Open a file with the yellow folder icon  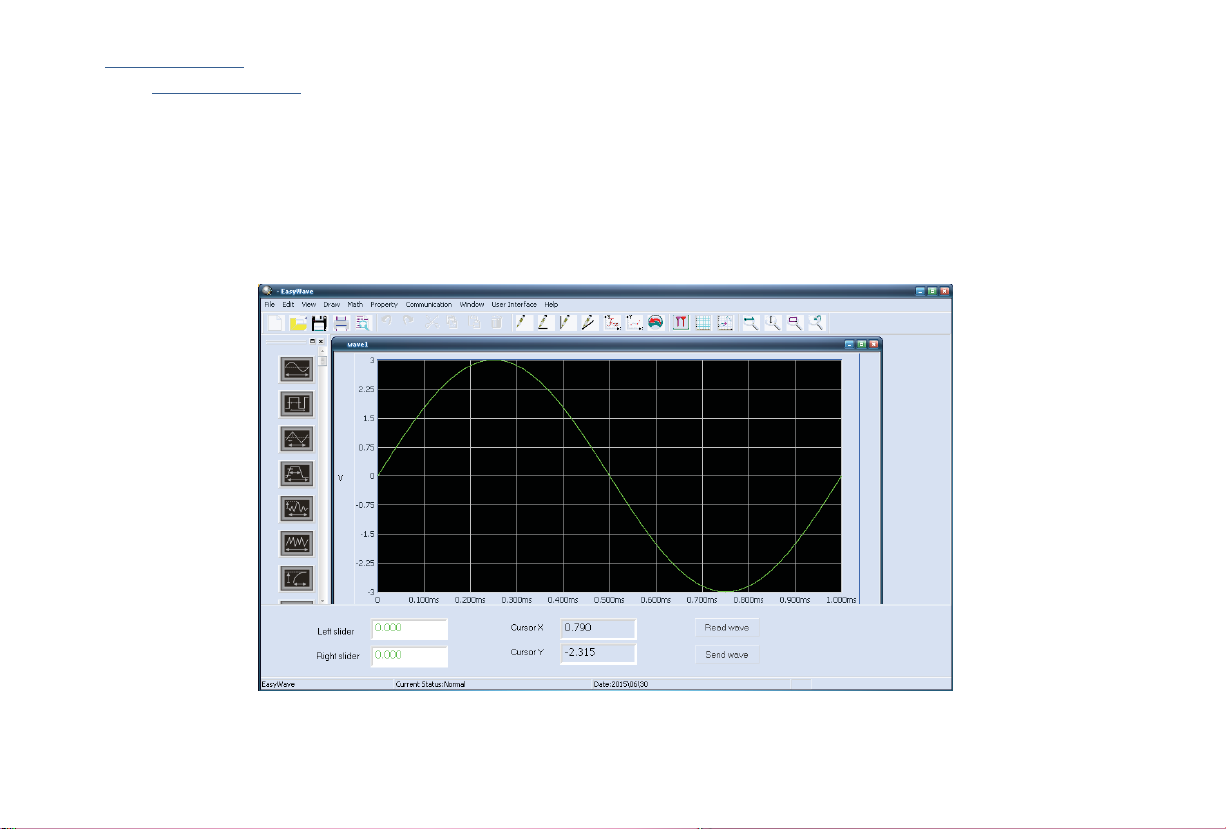coord(298,322)
